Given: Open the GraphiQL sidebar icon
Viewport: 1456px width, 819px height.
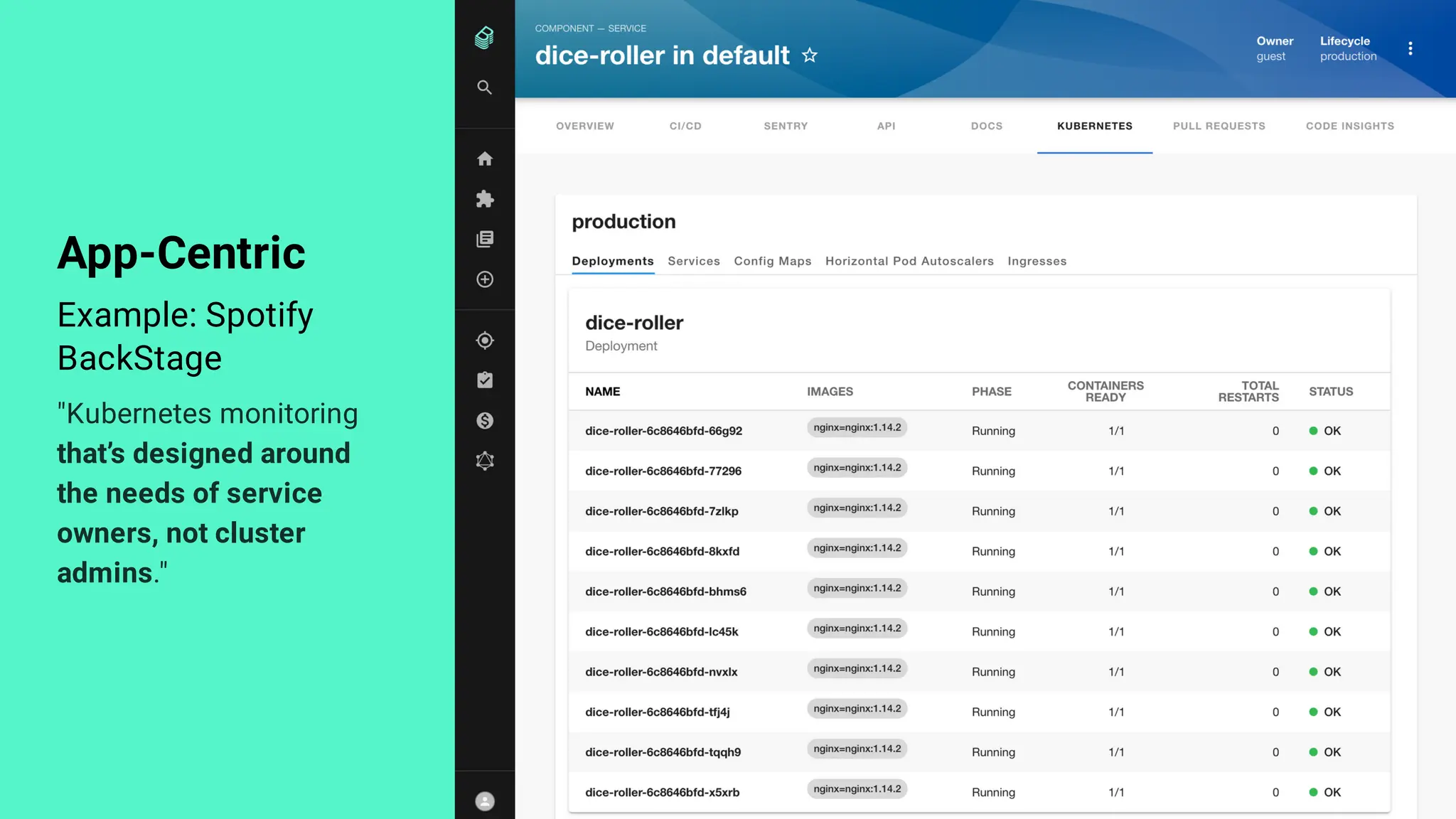Looking at the screenshot, I should (x=485, y=461).
